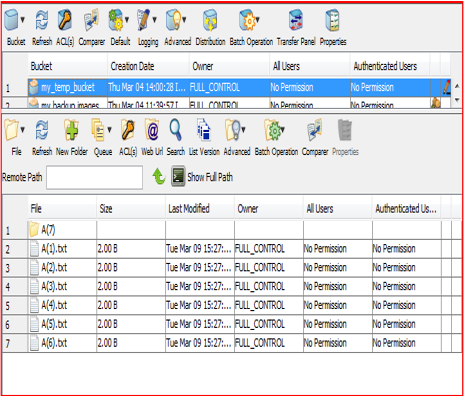Click row number 7 in file list
This screenshot has width=464, height=396.
(x=15, y=343)
